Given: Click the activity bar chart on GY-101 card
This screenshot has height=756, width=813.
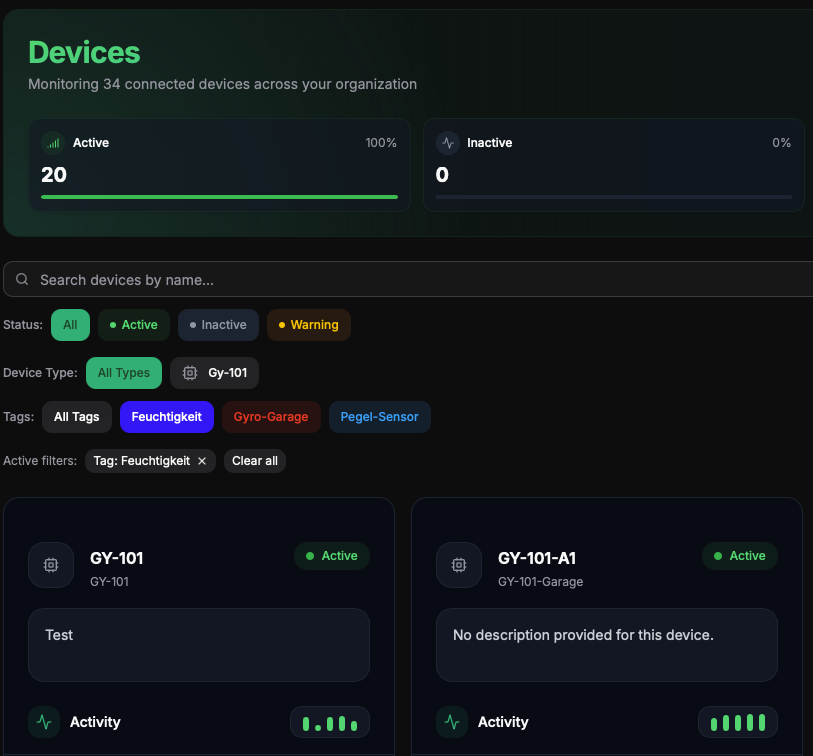Looking at the screenshot, I should (x=330, y=722).
